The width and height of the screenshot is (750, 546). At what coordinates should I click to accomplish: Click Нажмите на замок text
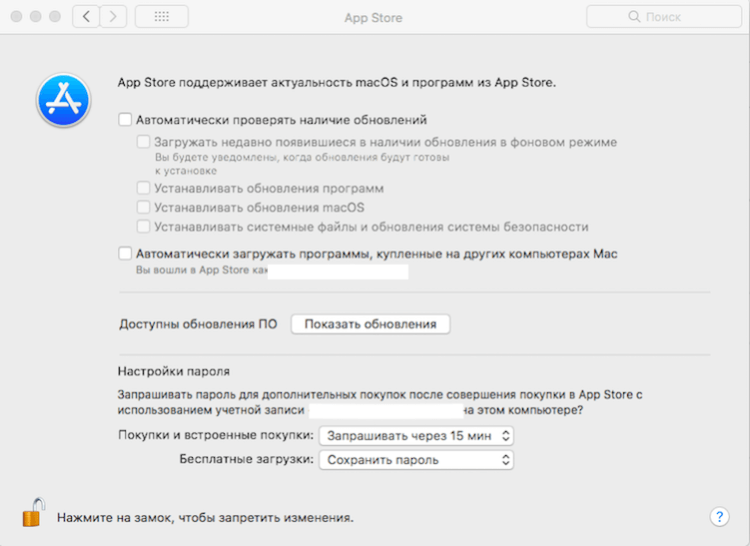coord(205,517)
